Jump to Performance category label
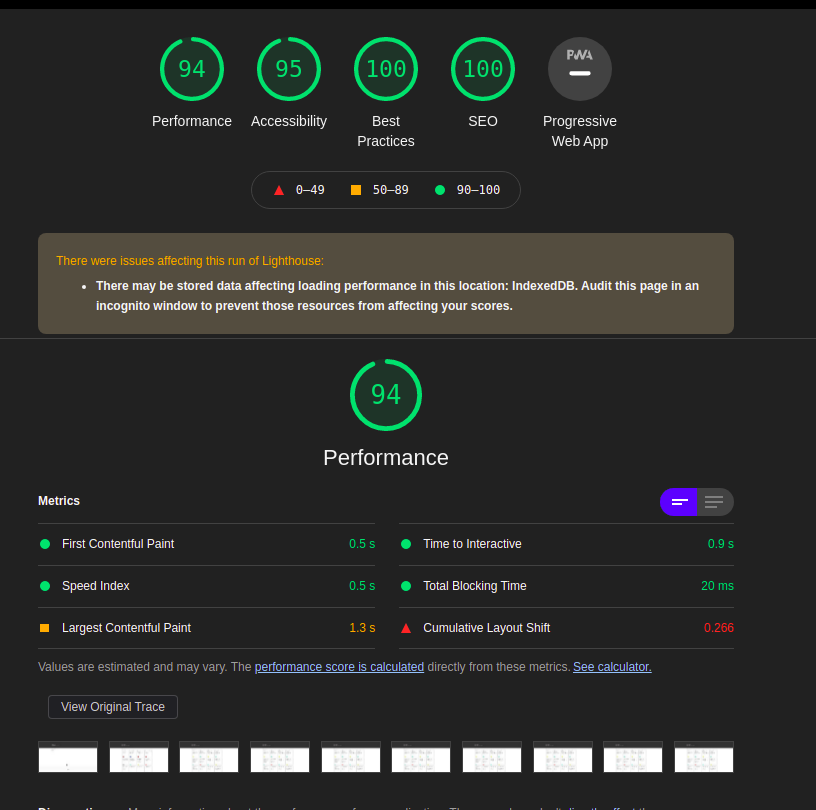Viewport: 816px width, 810px height. tap(192, 121)
